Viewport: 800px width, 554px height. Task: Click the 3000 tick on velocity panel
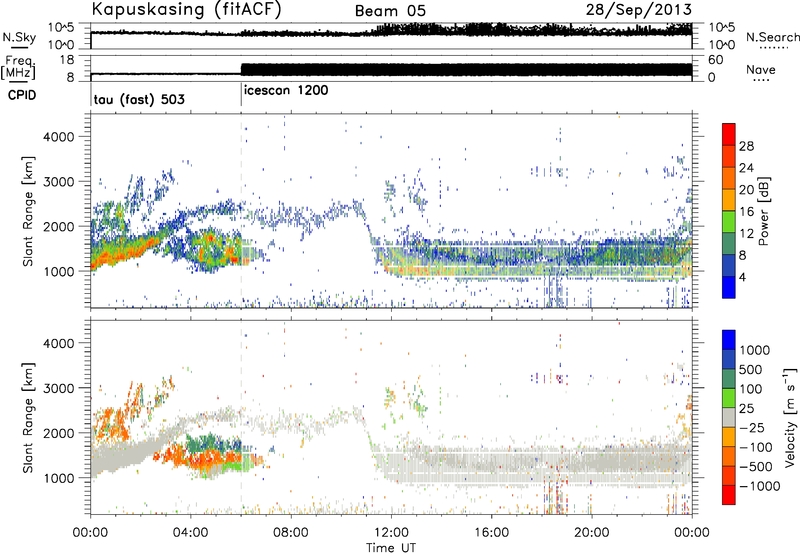(x=59, y=388)
